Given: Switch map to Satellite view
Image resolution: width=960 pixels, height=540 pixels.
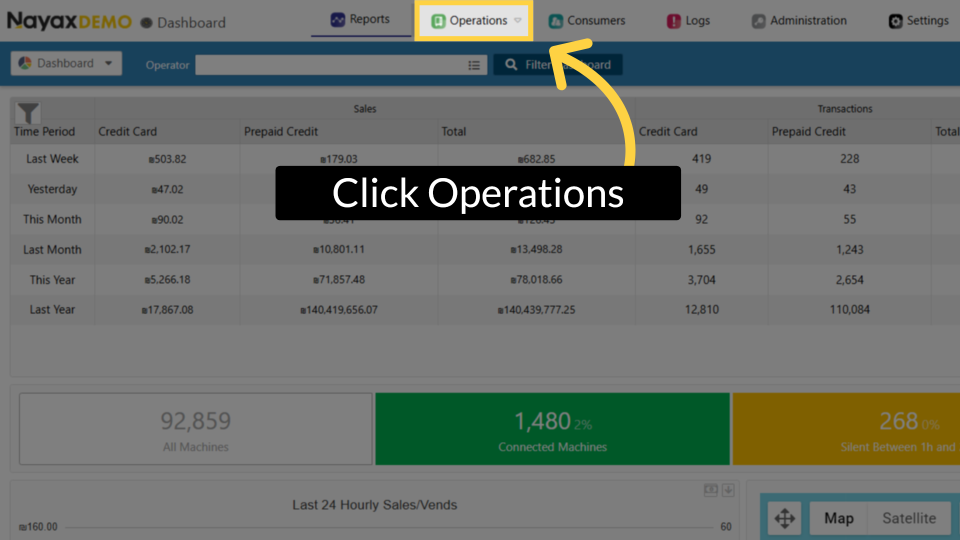Looking at the screenshot, I should point(909,518).
